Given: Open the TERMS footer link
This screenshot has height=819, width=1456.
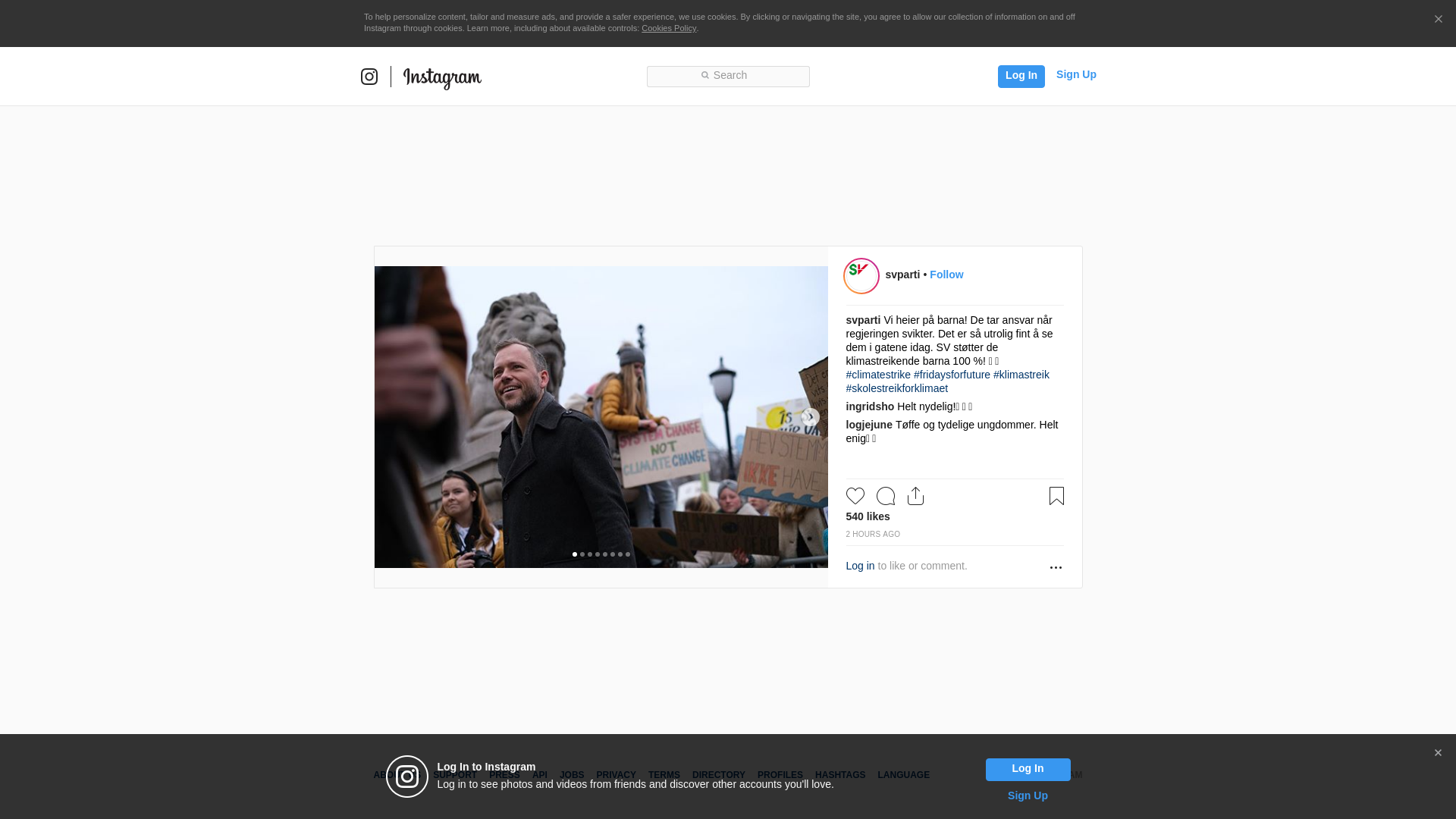Looking at the screenshot, I should pyautogui.click(x=664, y=775).
